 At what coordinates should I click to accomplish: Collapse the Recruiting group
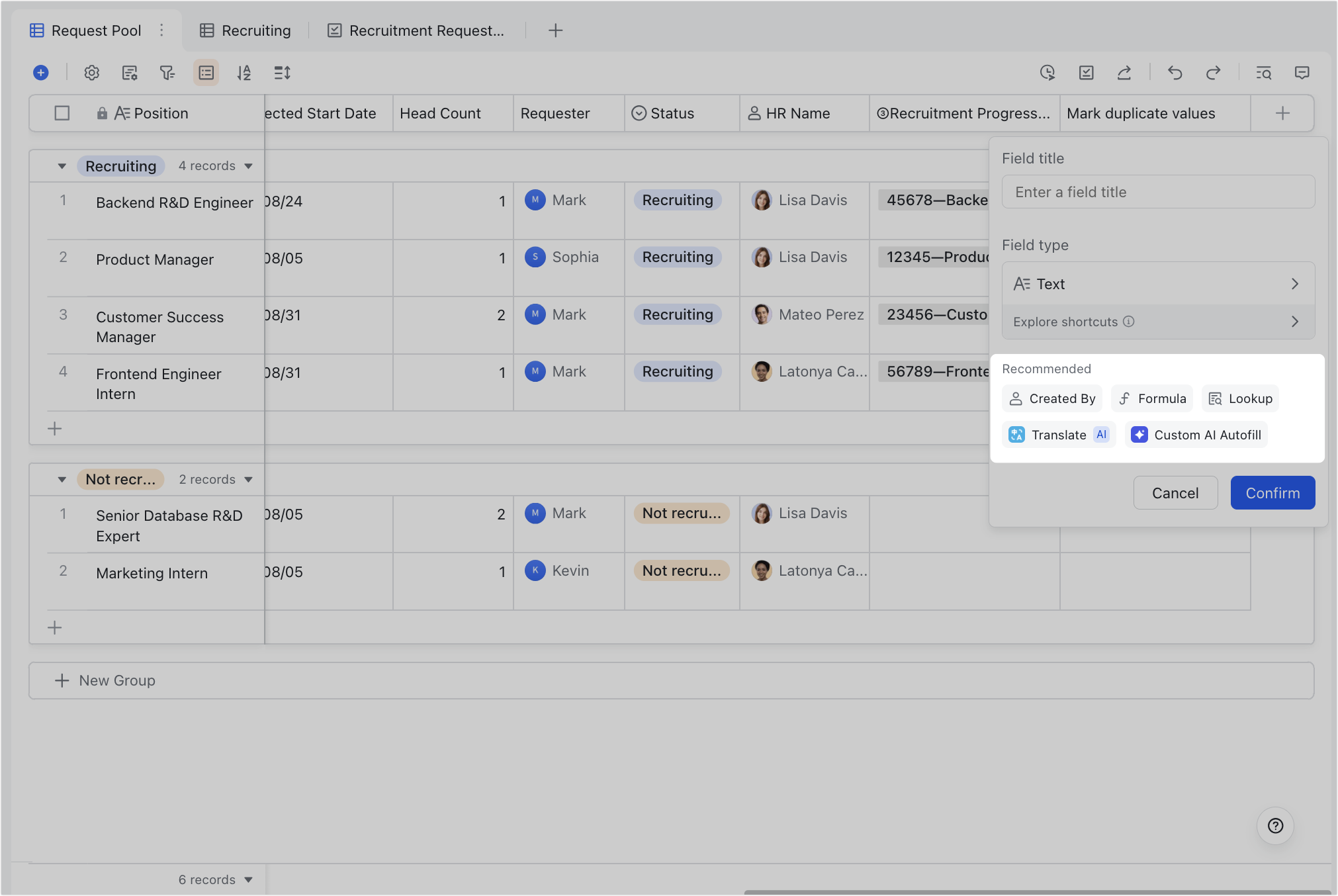(62, 165)
